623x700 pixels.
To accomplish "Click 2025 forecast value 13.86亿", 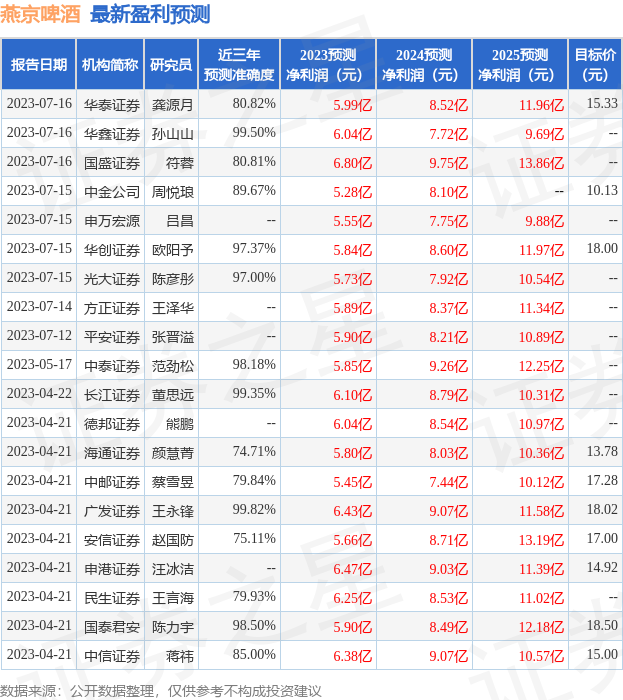I will click(x=541, y=163).
